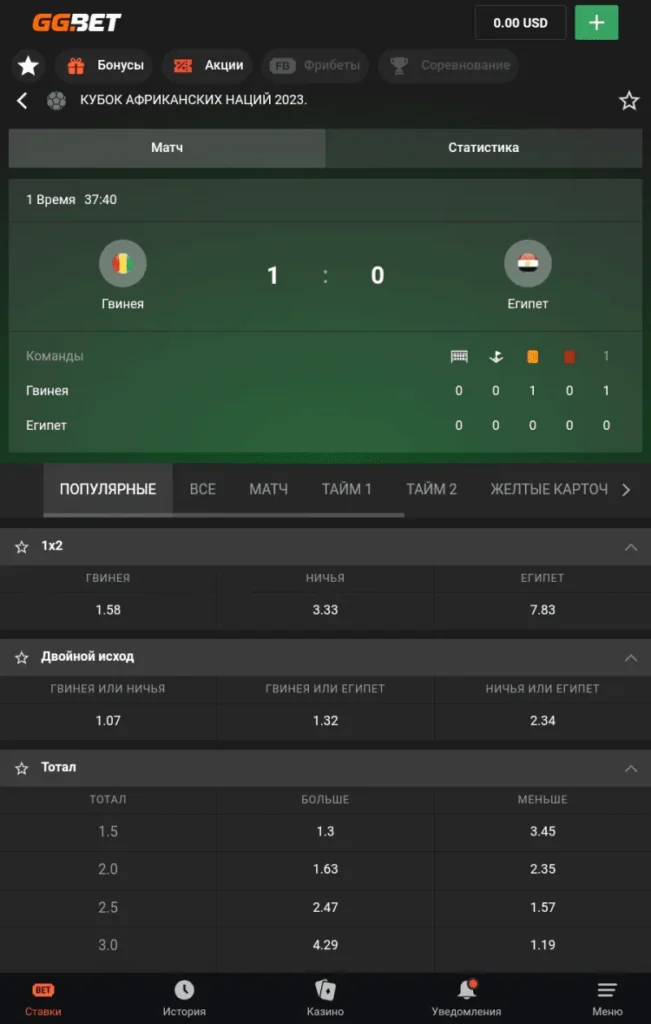Collapse the Тотал section
The width and height of the screenshot is (651, 1024).
pyautogui.click(x=631, y=769)
